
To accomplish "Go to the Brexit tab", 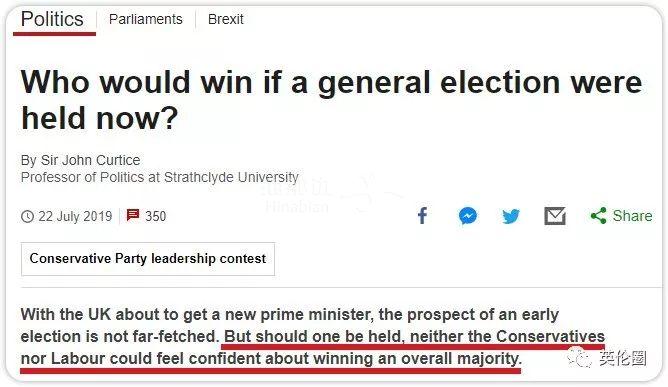I will coord(226,19).
